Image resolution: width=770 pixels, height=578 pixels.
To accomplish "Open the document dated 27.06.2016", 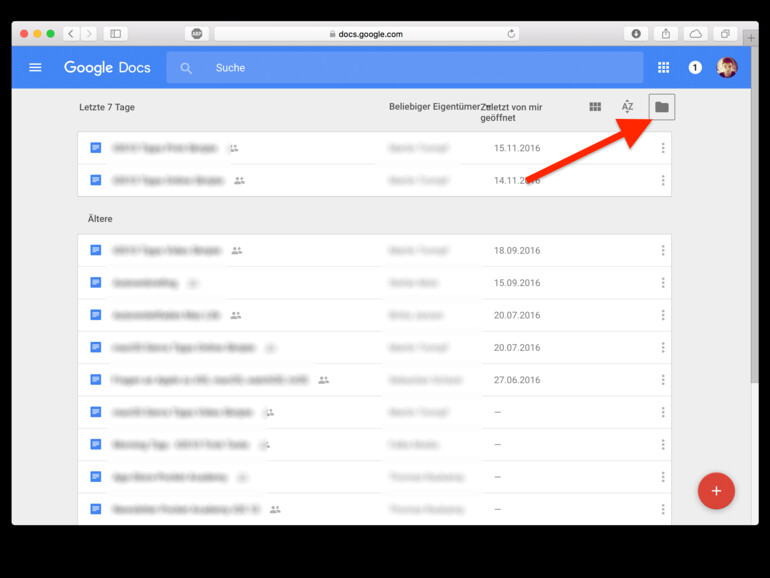I will 374,380.
